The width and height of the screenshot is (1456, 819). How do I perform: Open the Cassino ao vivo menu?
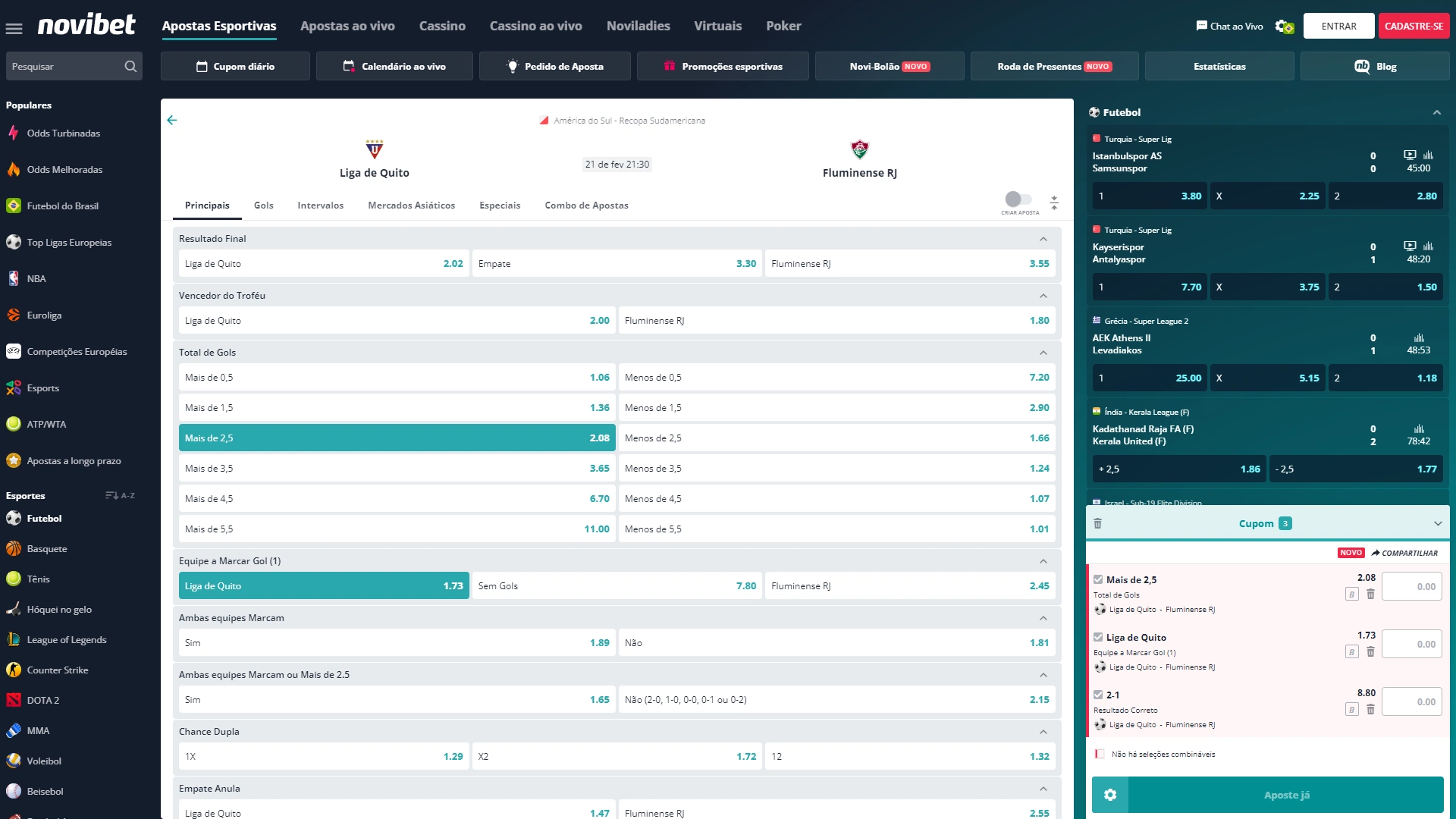(x=535, y=26)
